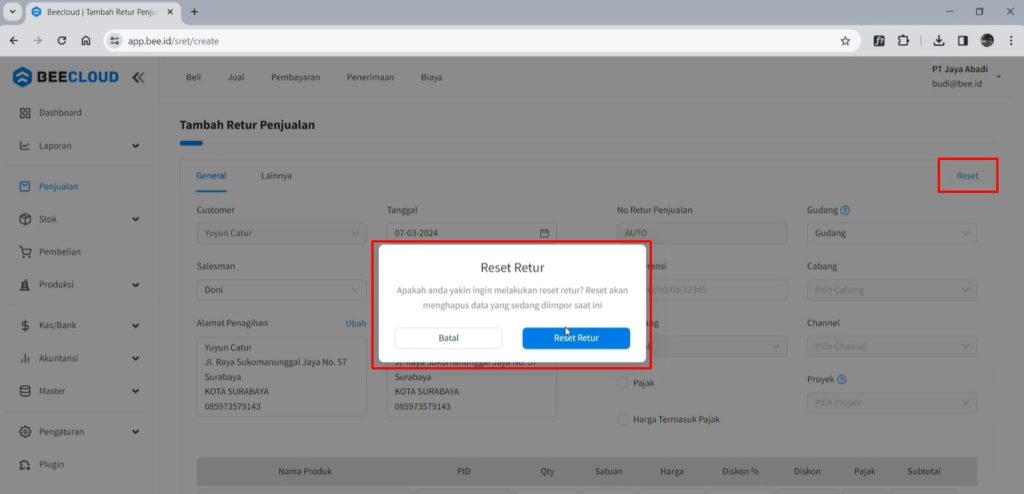This screenshot has width=1024, height=494.
Task: Open the browser profile avatar
Action: (987, 41)
